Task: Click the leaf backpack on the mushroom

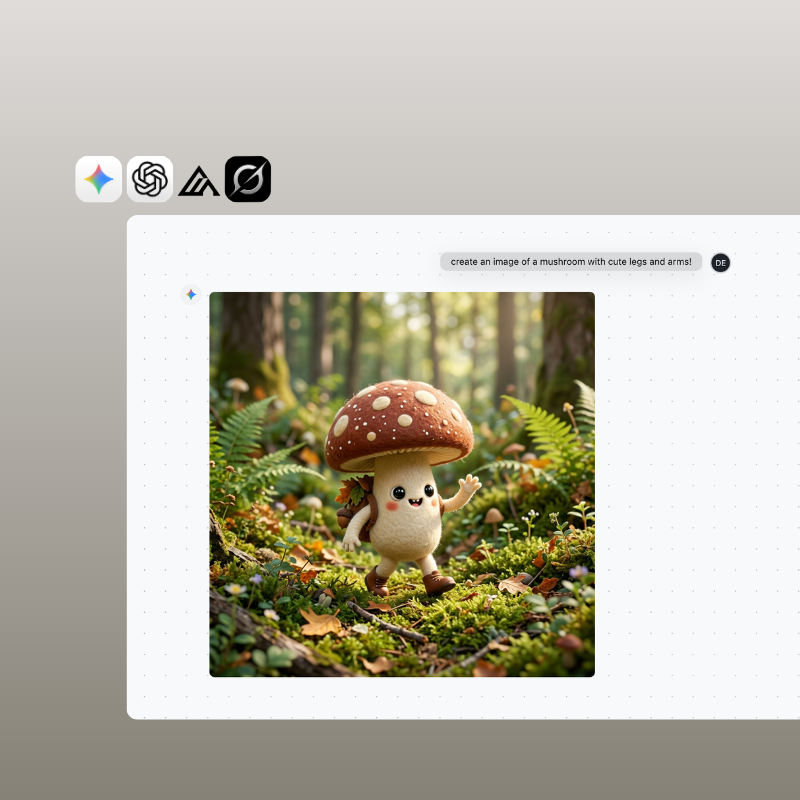Action: click(x=356, y=505)
